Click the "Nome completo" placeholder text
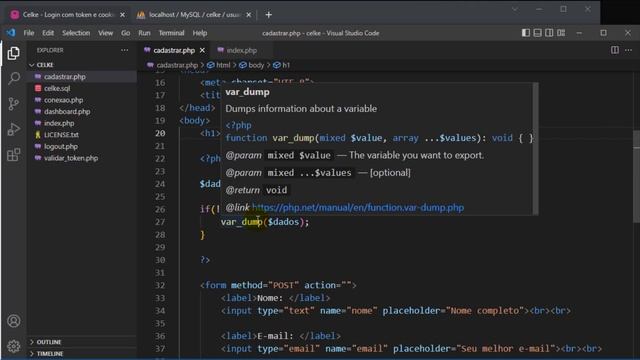 click(x=485, y=311)
